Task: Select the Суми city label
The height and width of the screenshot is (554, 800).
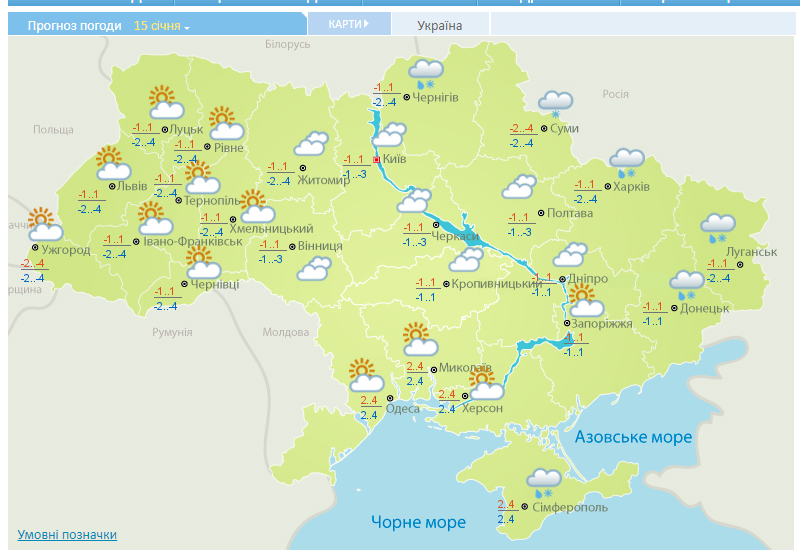Action: (564, 128)
